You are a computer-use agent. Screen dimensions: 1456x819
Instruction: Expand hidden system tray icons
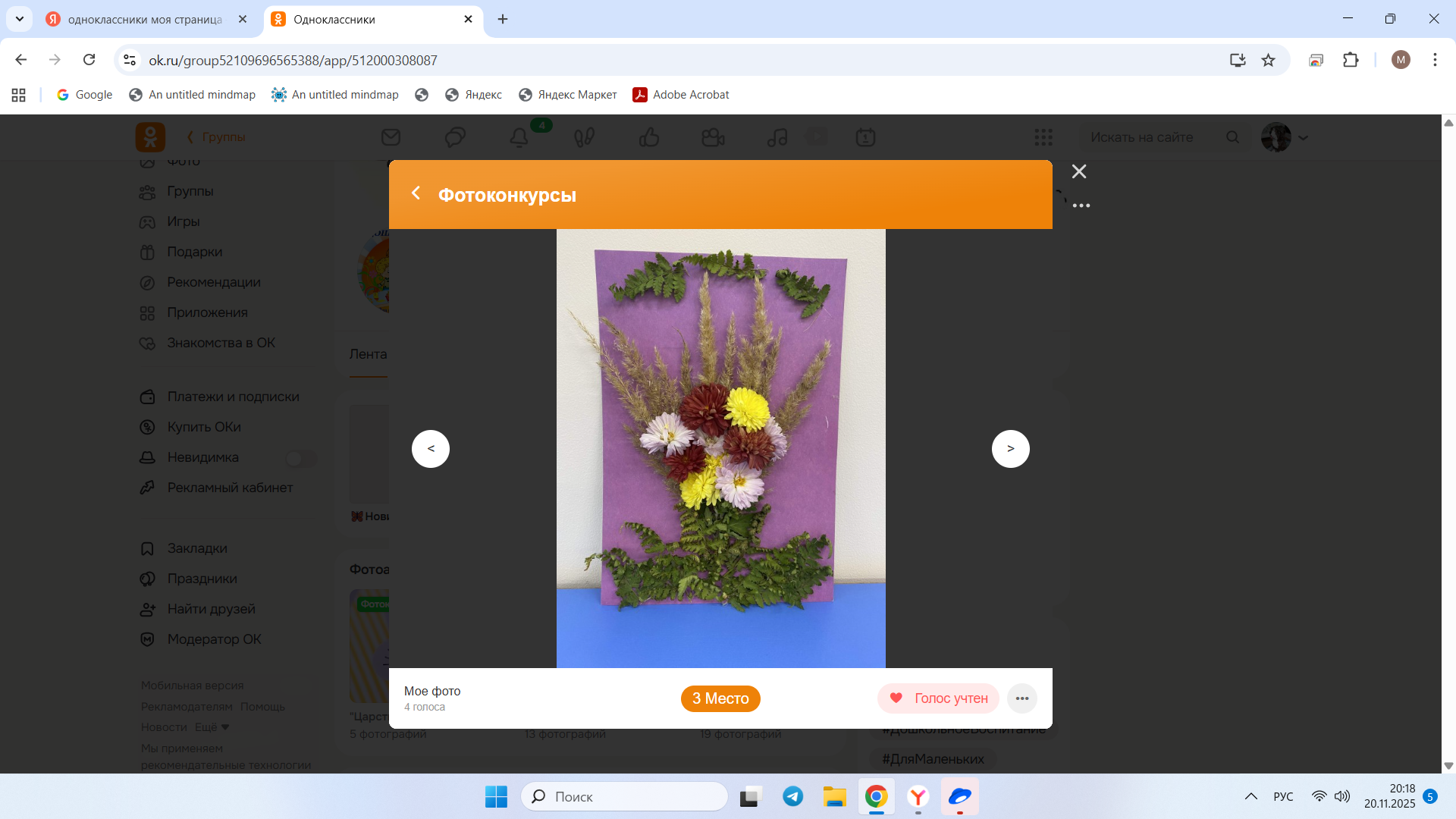pyautogui.click(x=1250, y=796)
